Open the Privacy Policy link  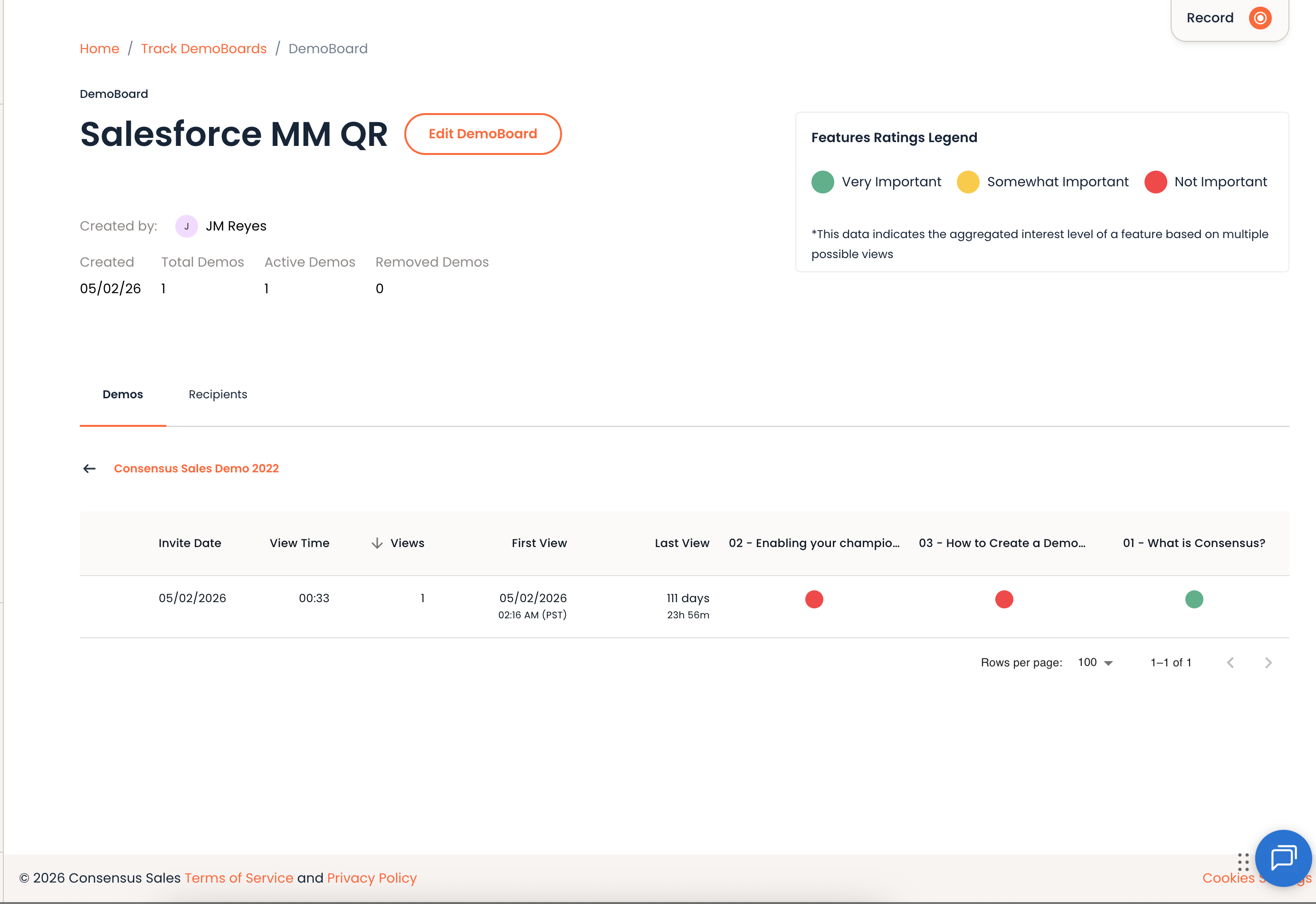click(x=372, y=878)
